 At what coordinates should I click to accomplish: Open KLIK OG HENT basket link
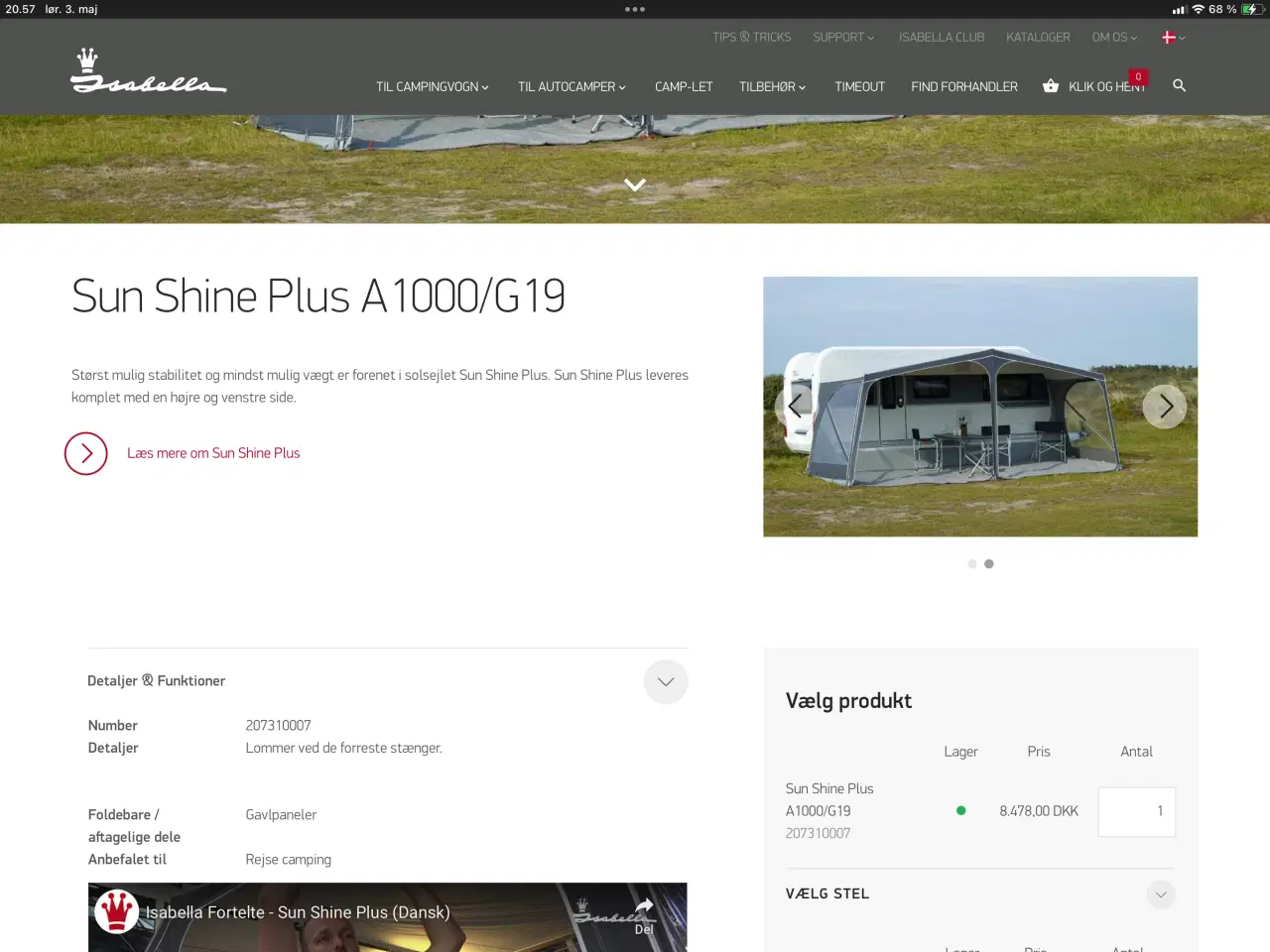(1106, 86)
